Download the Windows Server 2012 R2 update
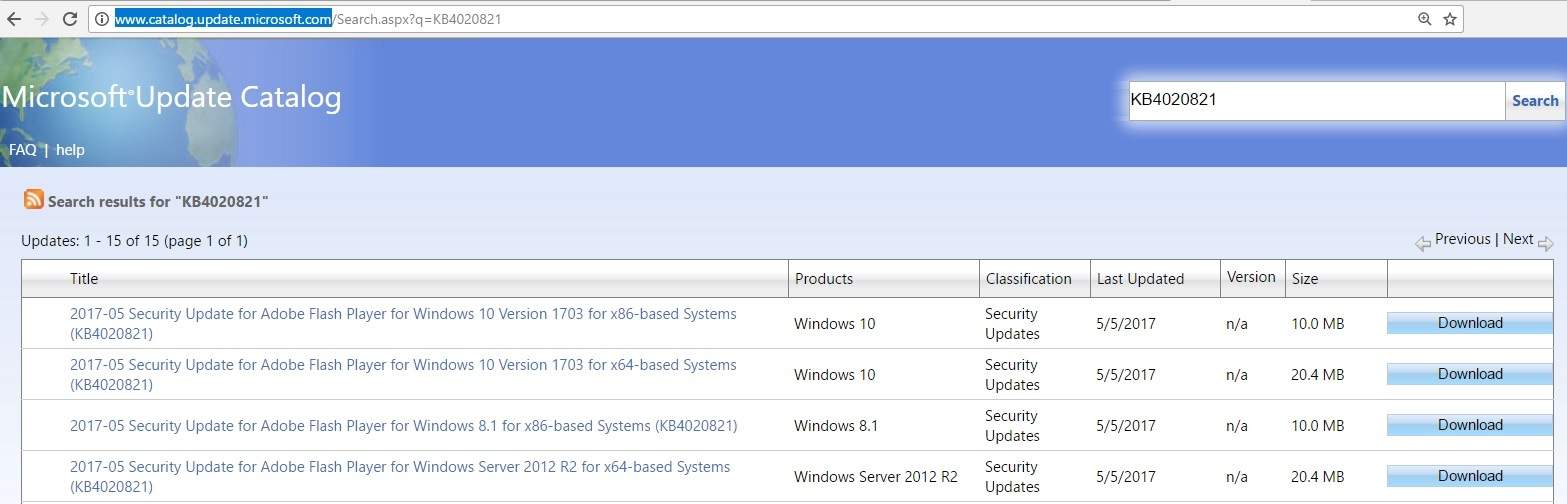 (x=1470, y=476)
